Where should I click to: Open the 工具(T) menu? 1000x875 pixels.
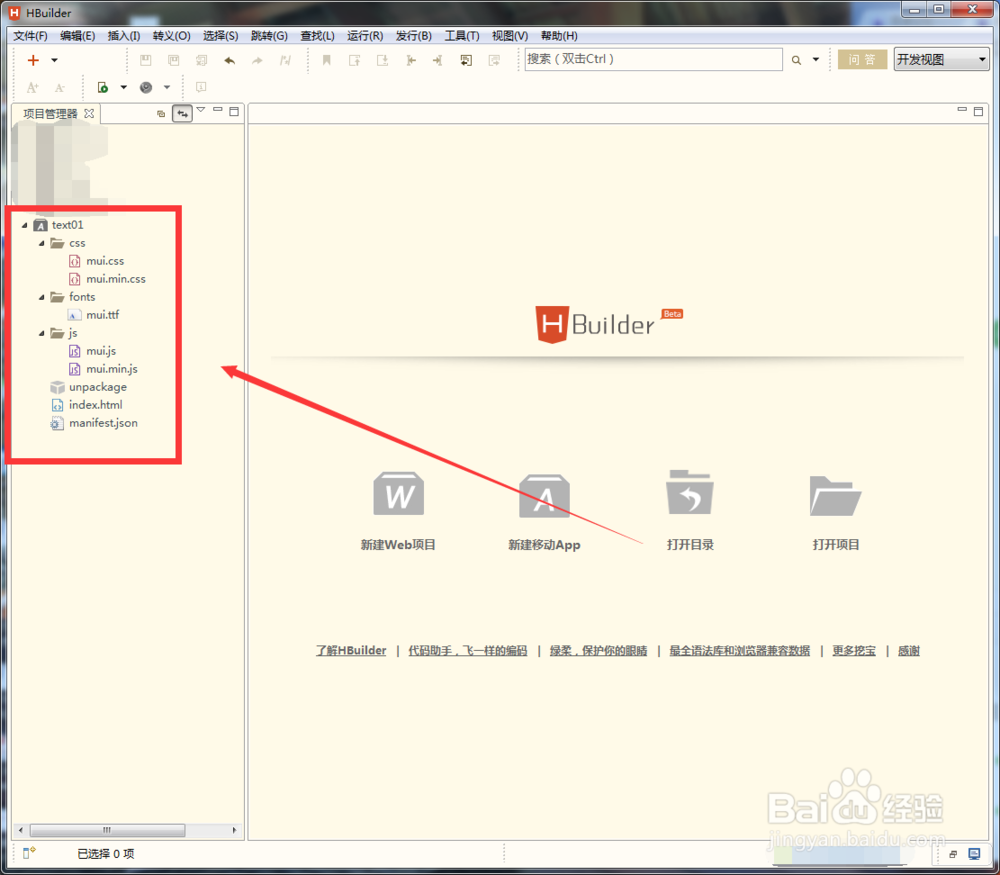(462, 36)
